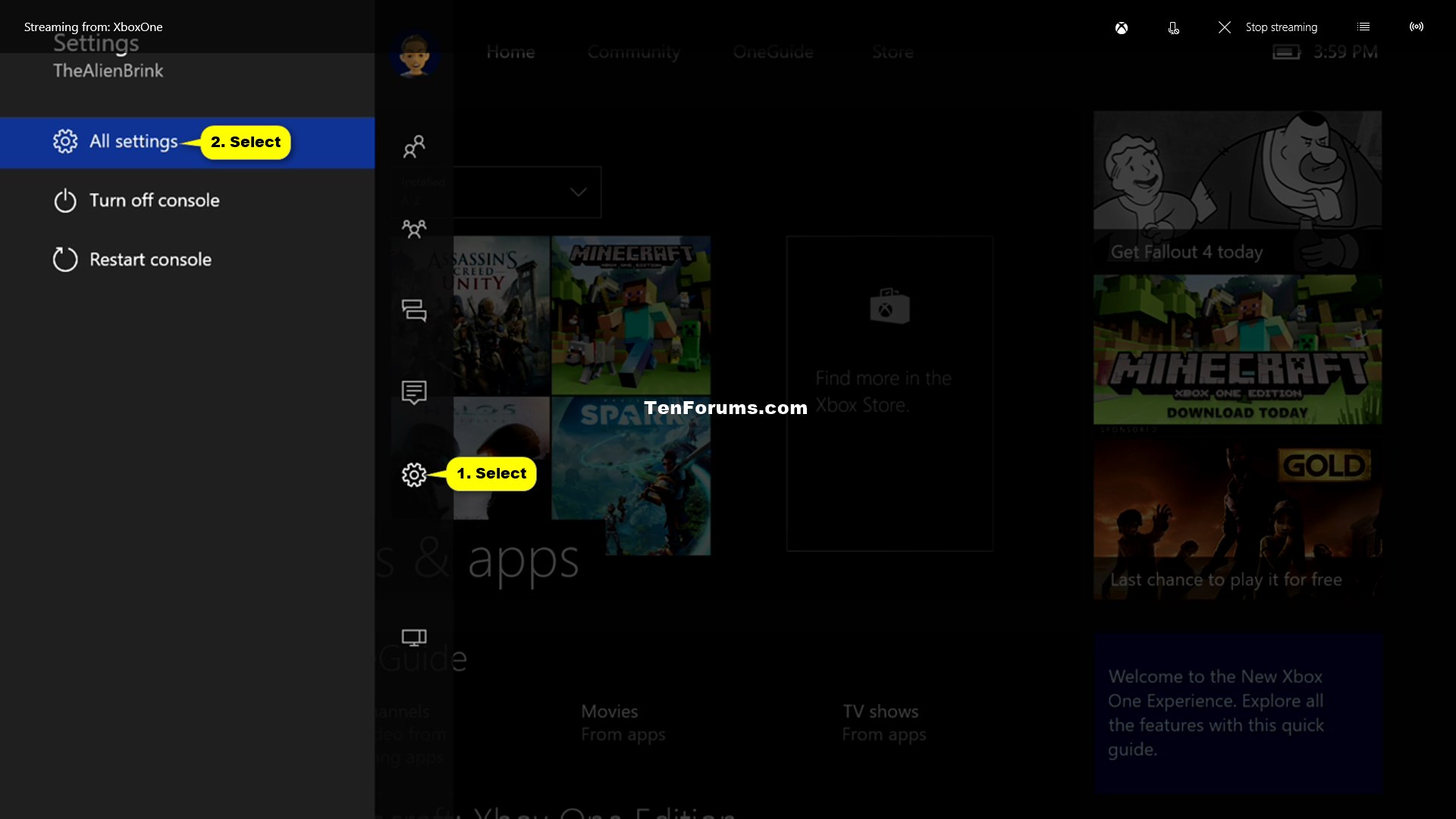This screenshot has width=1456, height=819.
Task: Click the power icon beside Turn off console
Action: coord(65,200)
